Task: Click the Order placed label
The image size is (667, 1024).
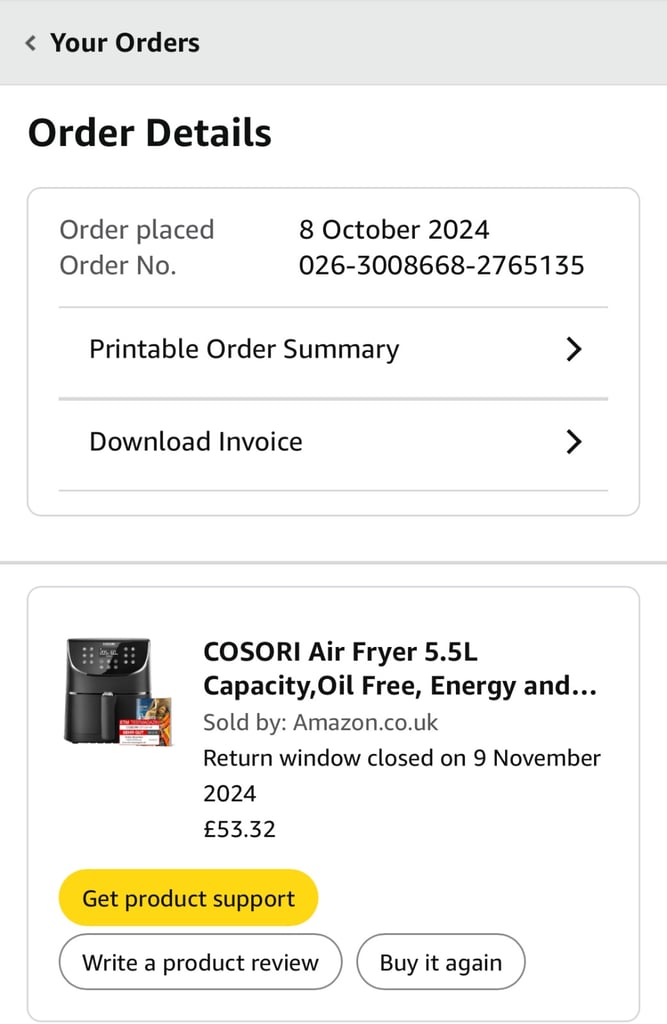Action: tap(137, 230)
